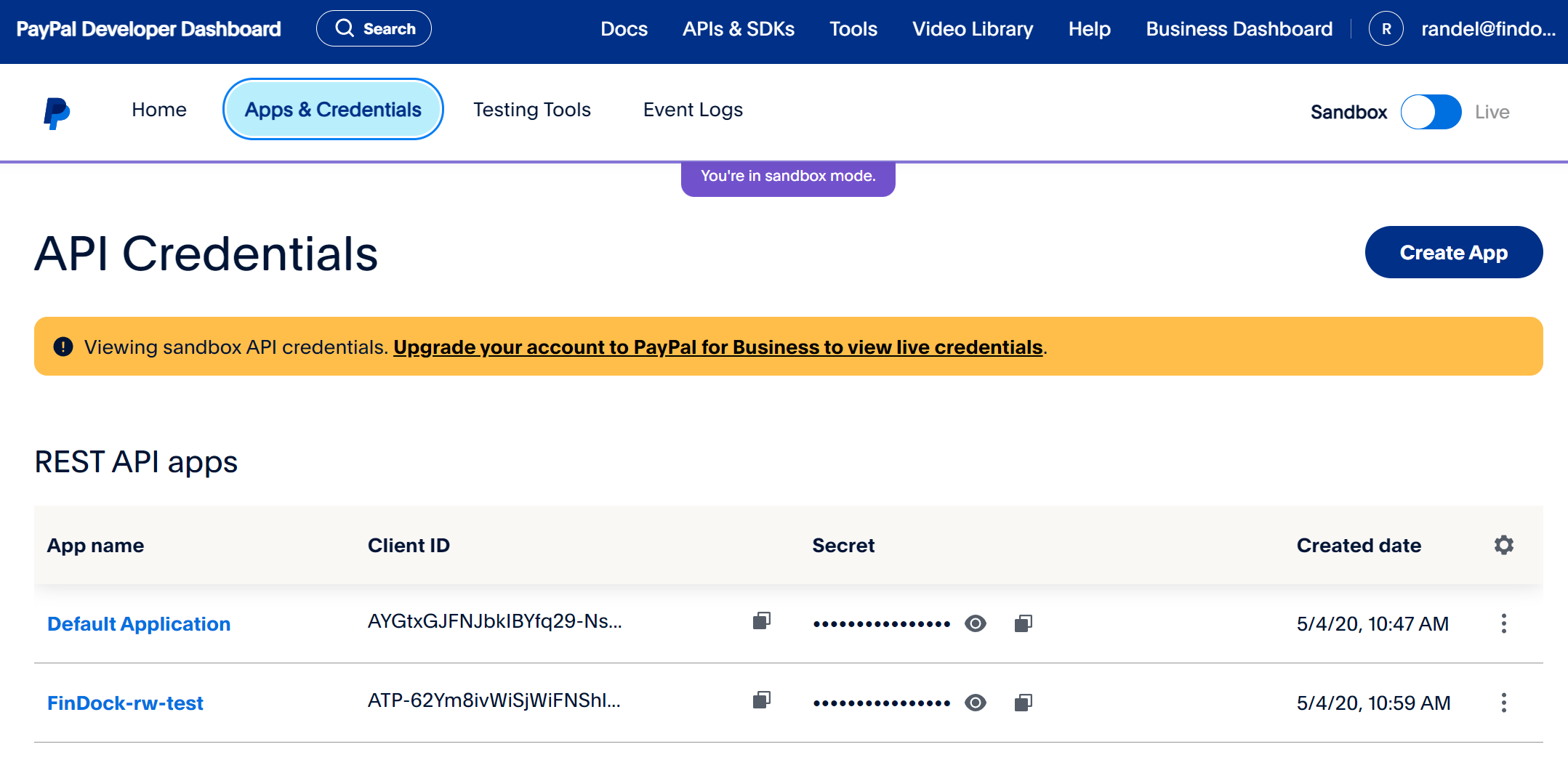Viewport: 1568px width, 760px height.
Task: Click the user avatar circle
Action: [1386, 28]
